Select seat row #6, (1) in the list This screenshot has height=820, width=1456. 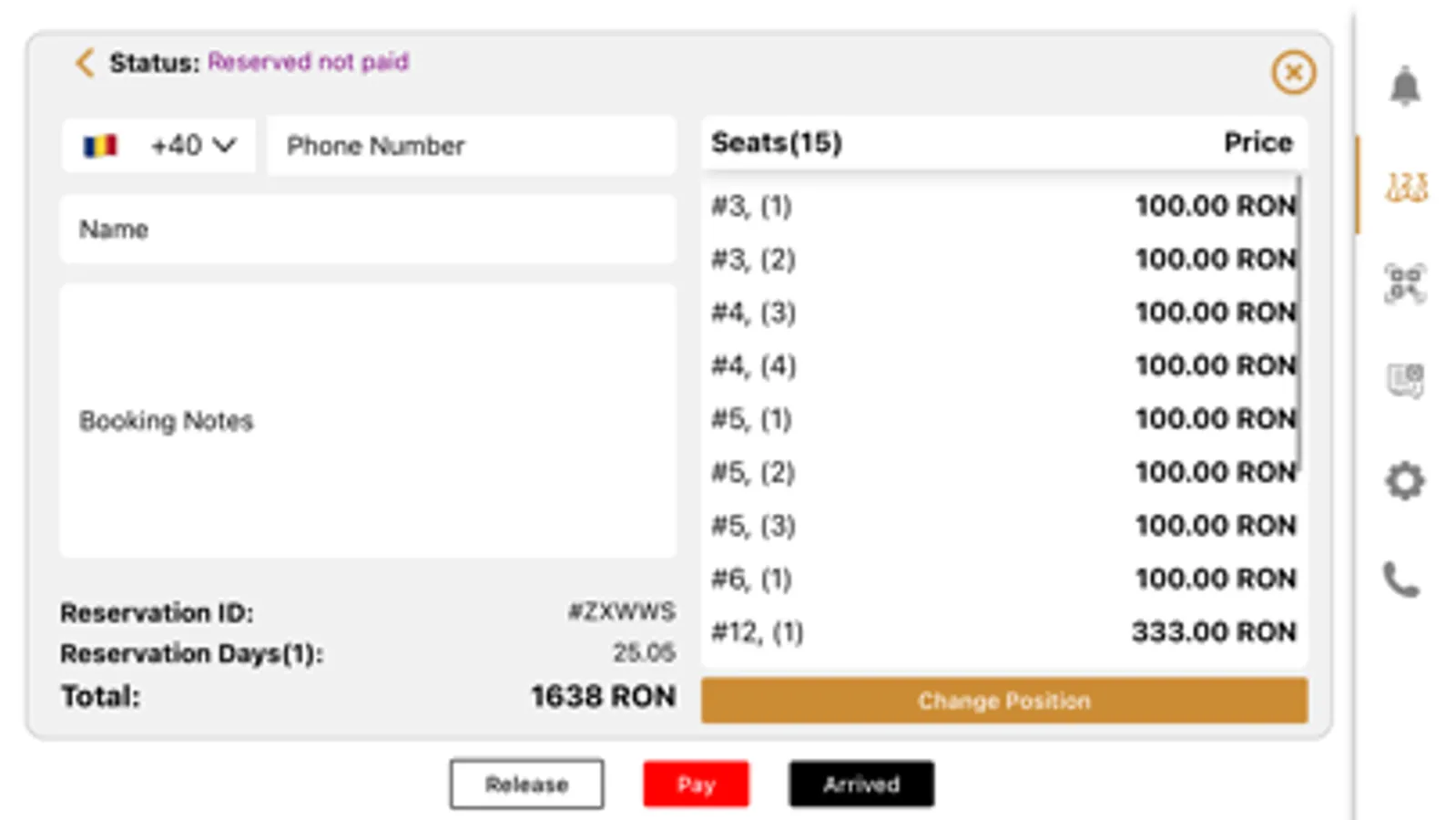[1003, 579]
